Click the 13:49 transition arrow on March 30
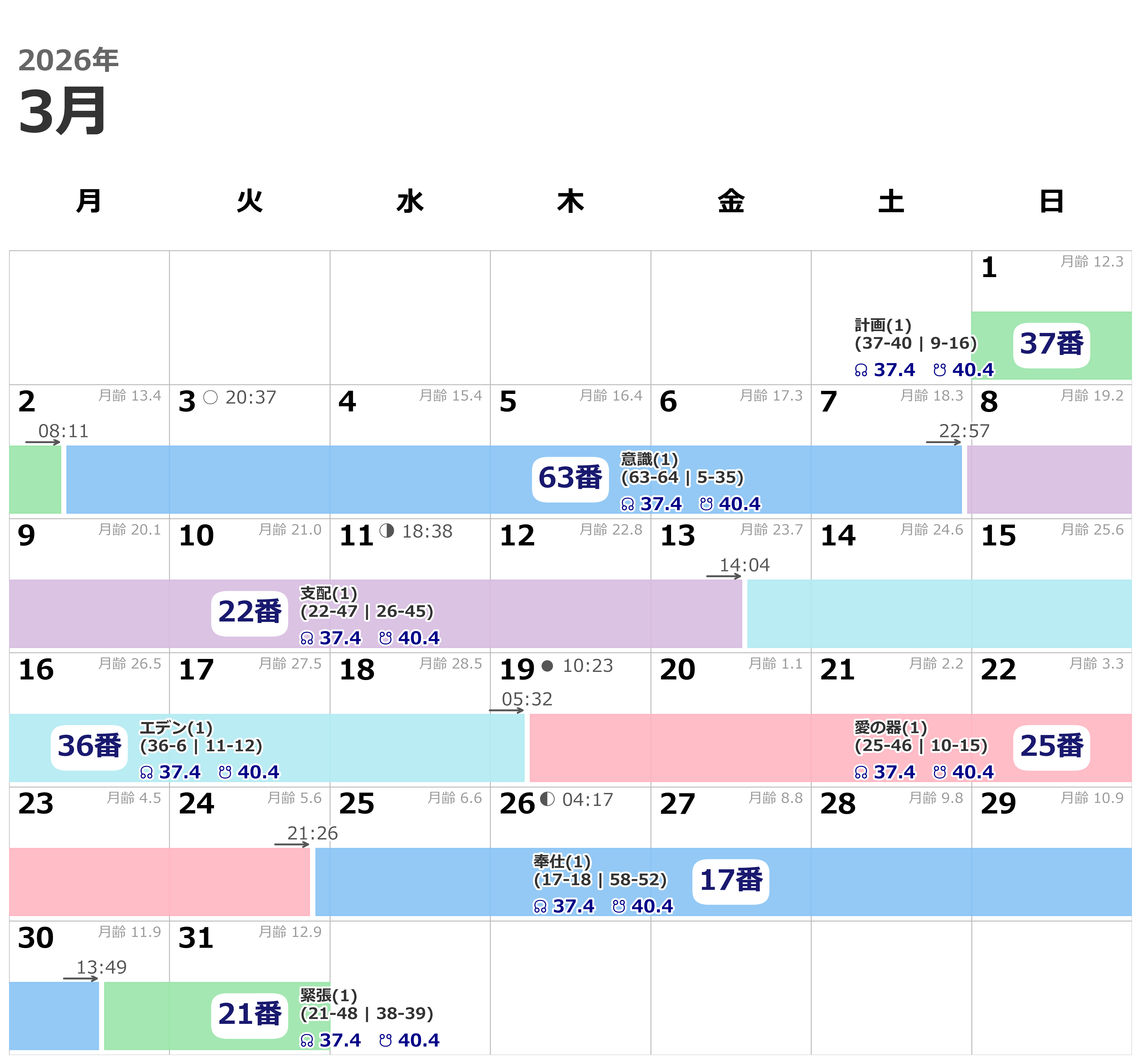This screenshot has width=1141, height=1064. pos(80,979)
